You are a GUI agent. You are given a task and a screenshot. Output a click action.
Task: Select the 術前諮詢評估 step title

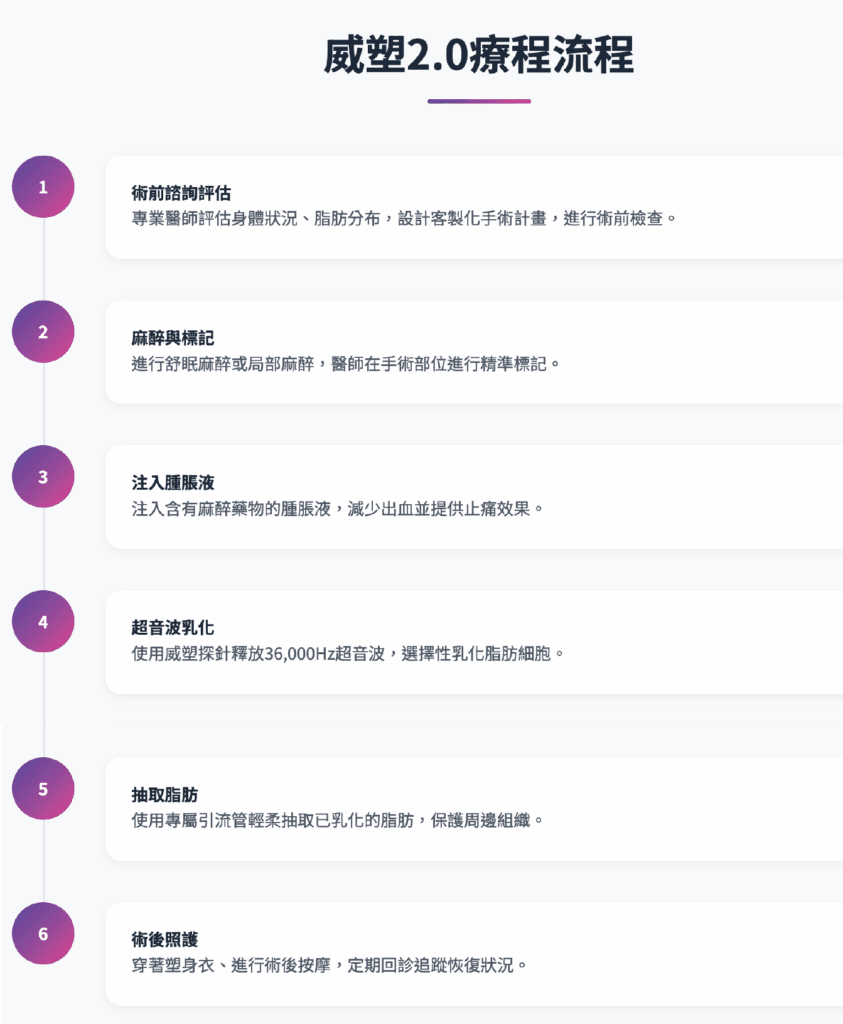pos(181,192)
